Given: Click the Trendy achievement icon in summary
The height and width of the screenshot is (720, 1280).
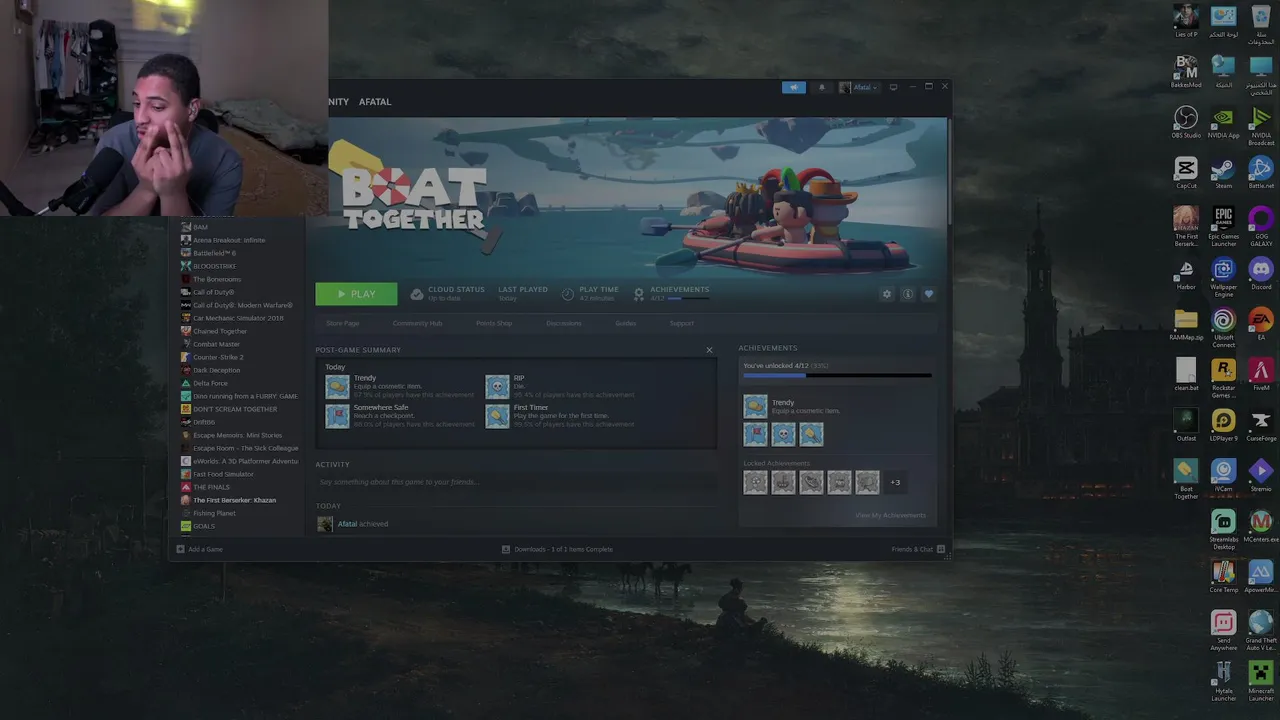Looking at the screenshot, I should click(337, 385).
